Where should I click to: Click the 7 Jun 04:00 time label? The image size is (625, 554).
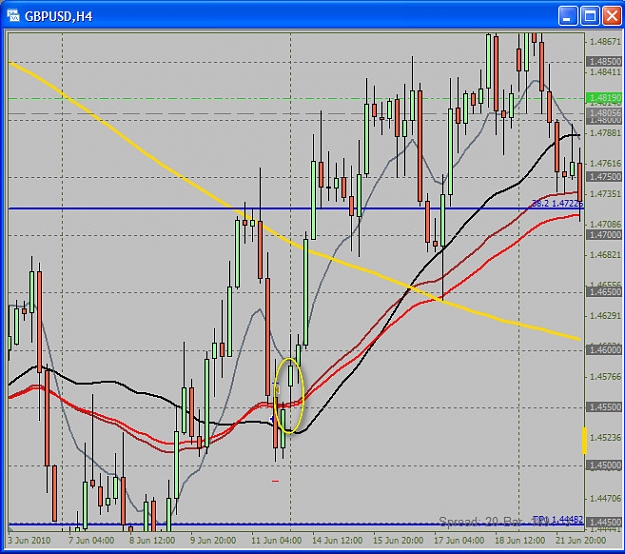tap(91, 540)
